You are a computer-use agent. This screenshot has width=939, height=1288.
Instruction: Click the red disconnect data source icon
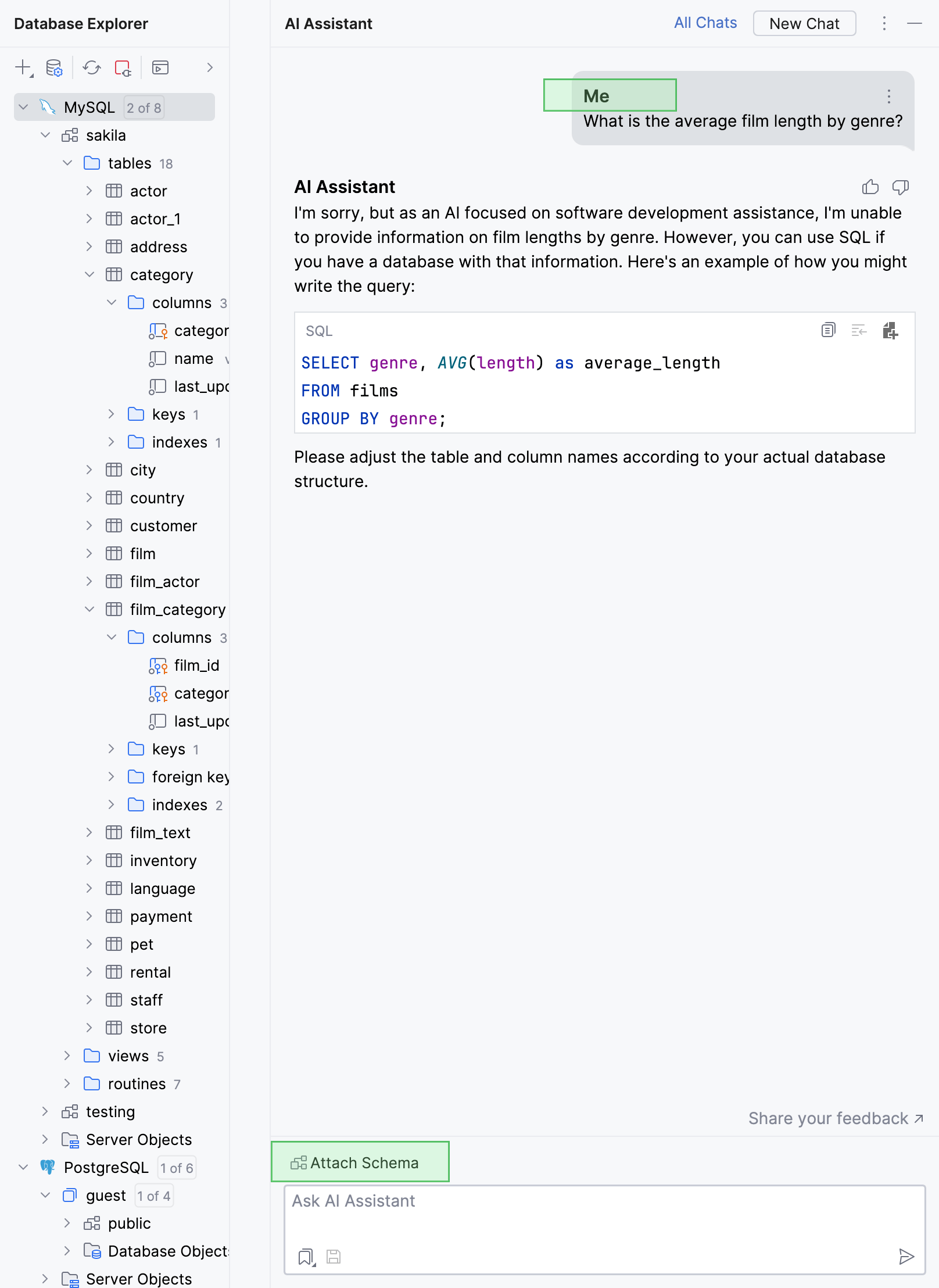pyautogui.click(x=123, y=67)
